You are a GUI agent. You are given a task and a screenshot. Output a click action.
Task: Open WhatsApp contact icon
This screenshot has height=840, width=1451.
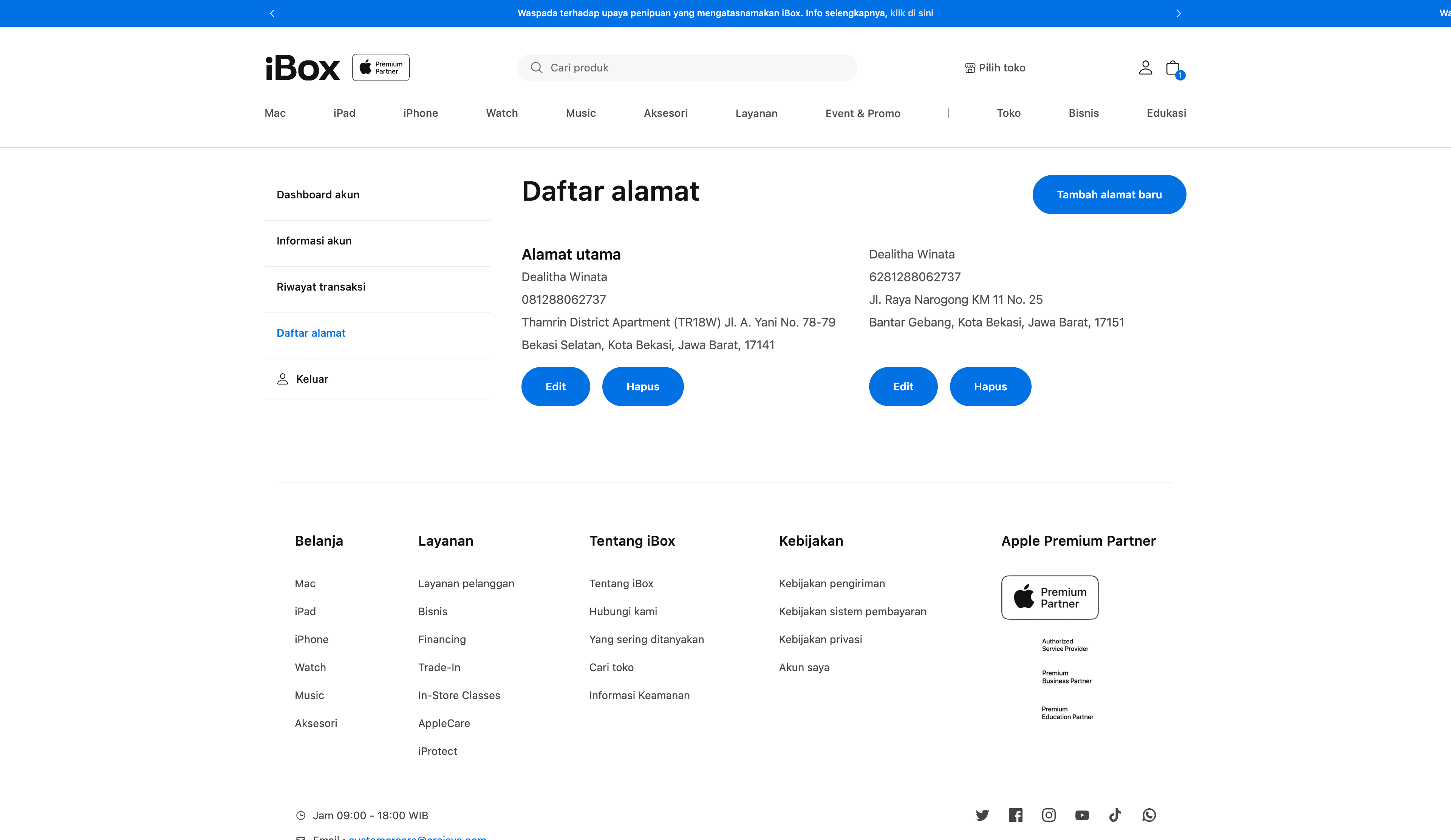click(x=1149, y=815)
